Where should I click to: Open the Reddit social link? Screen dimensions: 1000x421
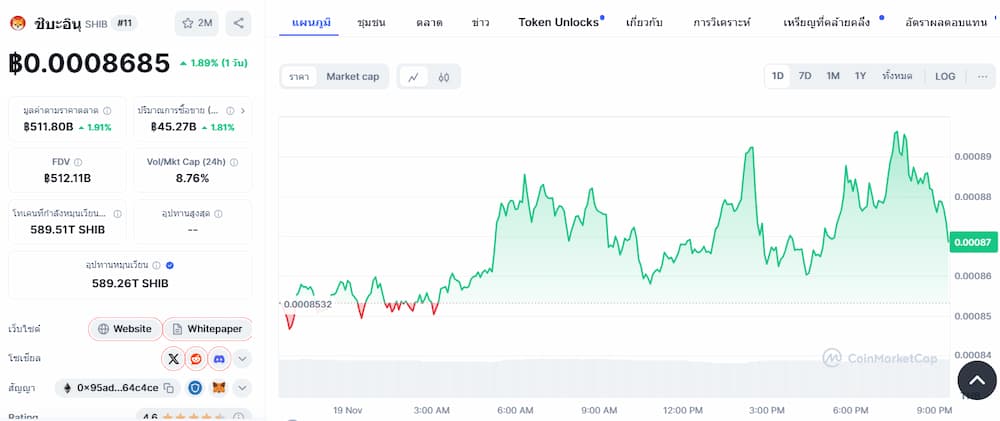tap(196, 359)
